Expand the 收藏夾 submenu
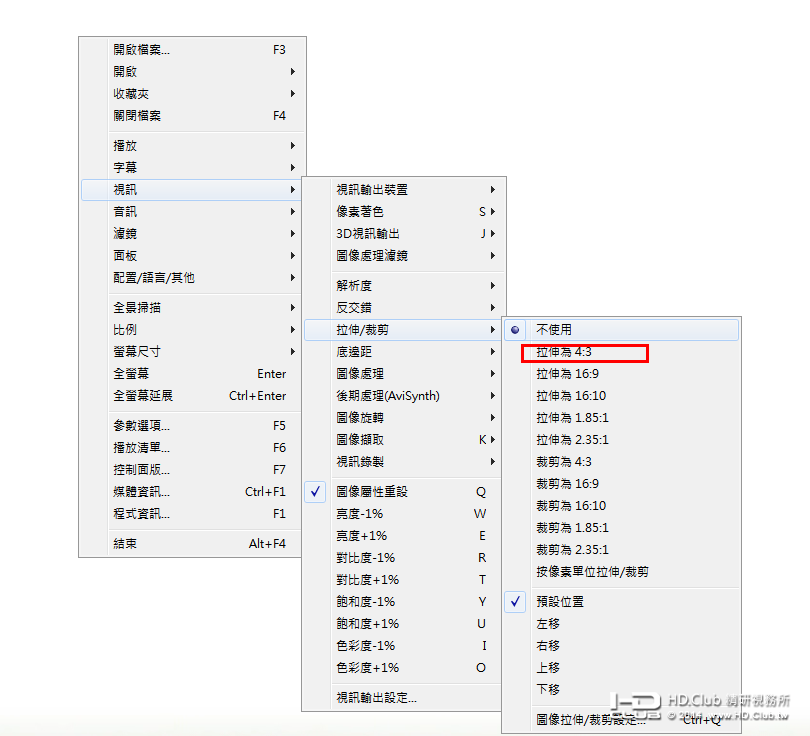The height and width of the screenshot is (736, 810). point(191,94)
